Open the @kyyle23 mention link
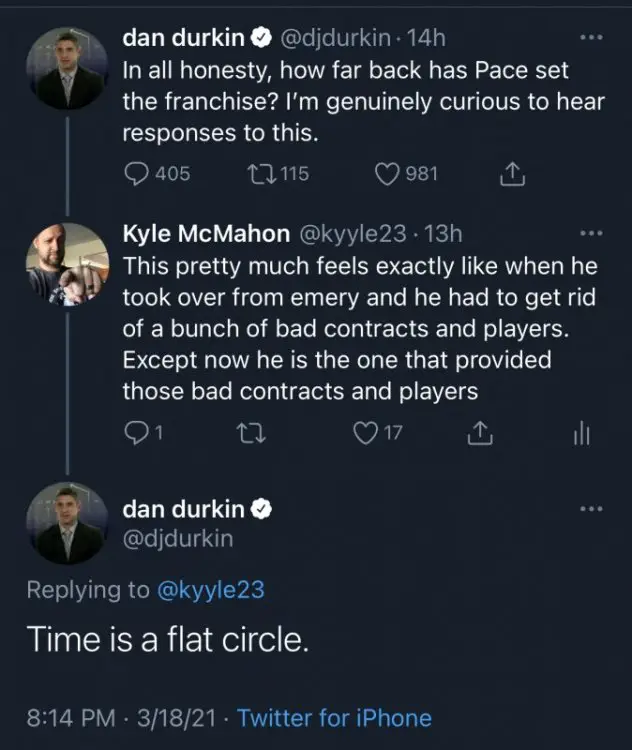Image resolution: width=632 pixels, height=750 pixels. coord(211,590)
